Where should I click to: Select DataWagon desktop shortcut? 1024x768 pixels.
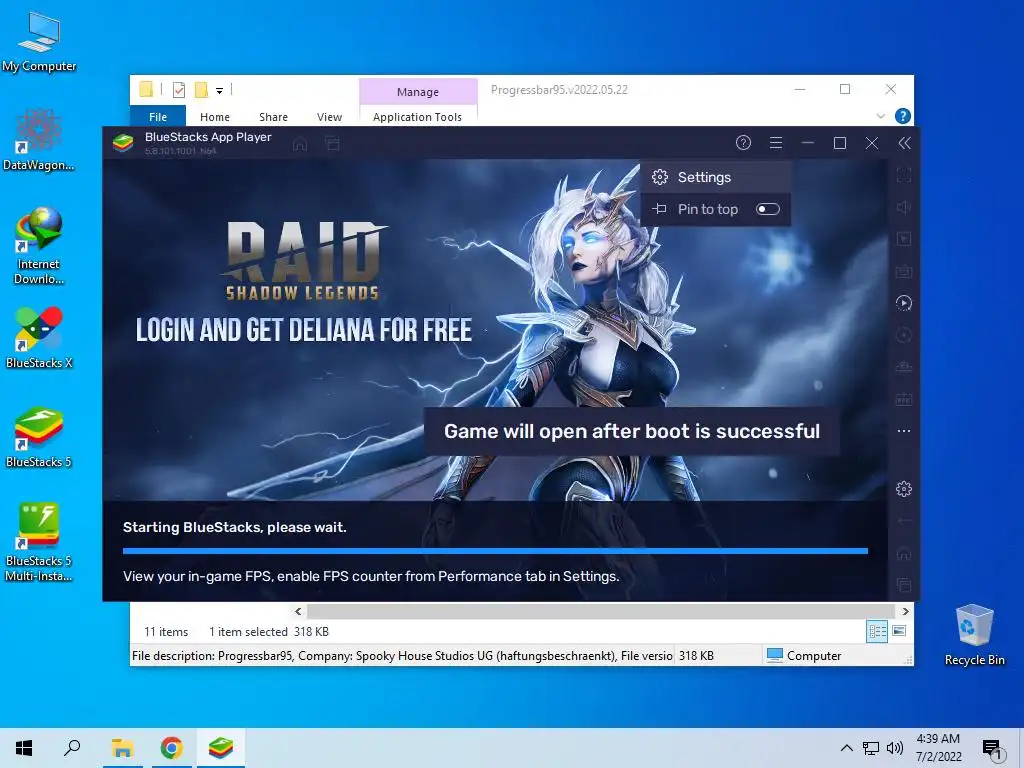pyautogui.click(x=39, y=140)
